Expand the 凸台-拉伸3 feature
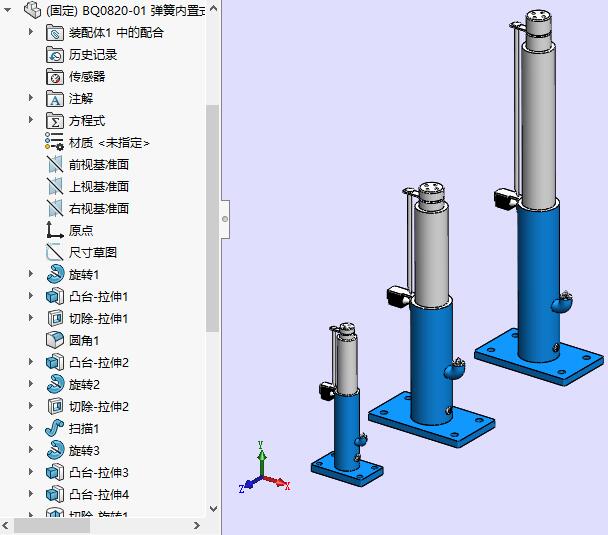608x535 pixels. click(31, 472)
